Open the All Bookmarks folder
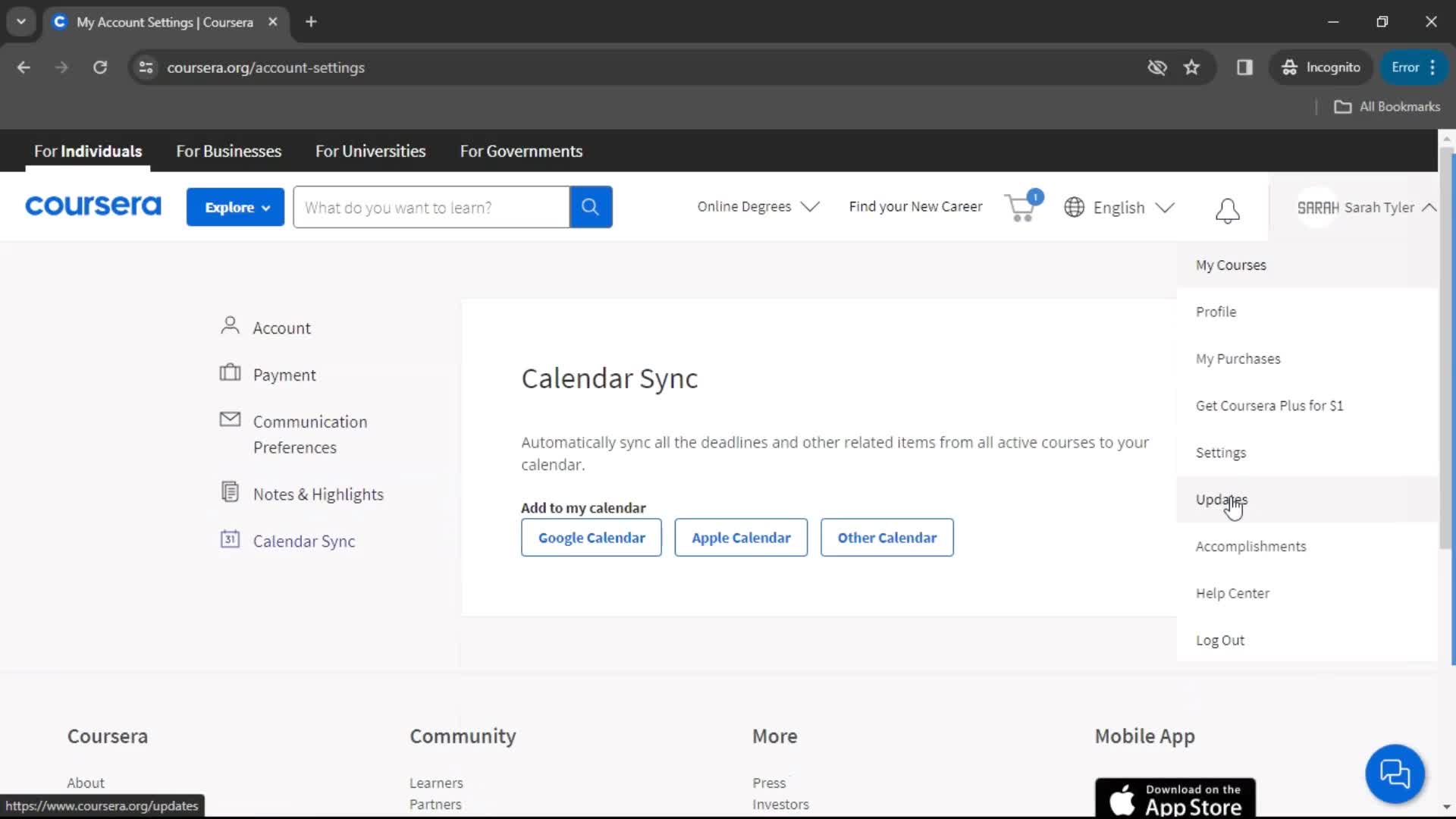Viewport: 1456px width, 819px height. (1387, 107)
